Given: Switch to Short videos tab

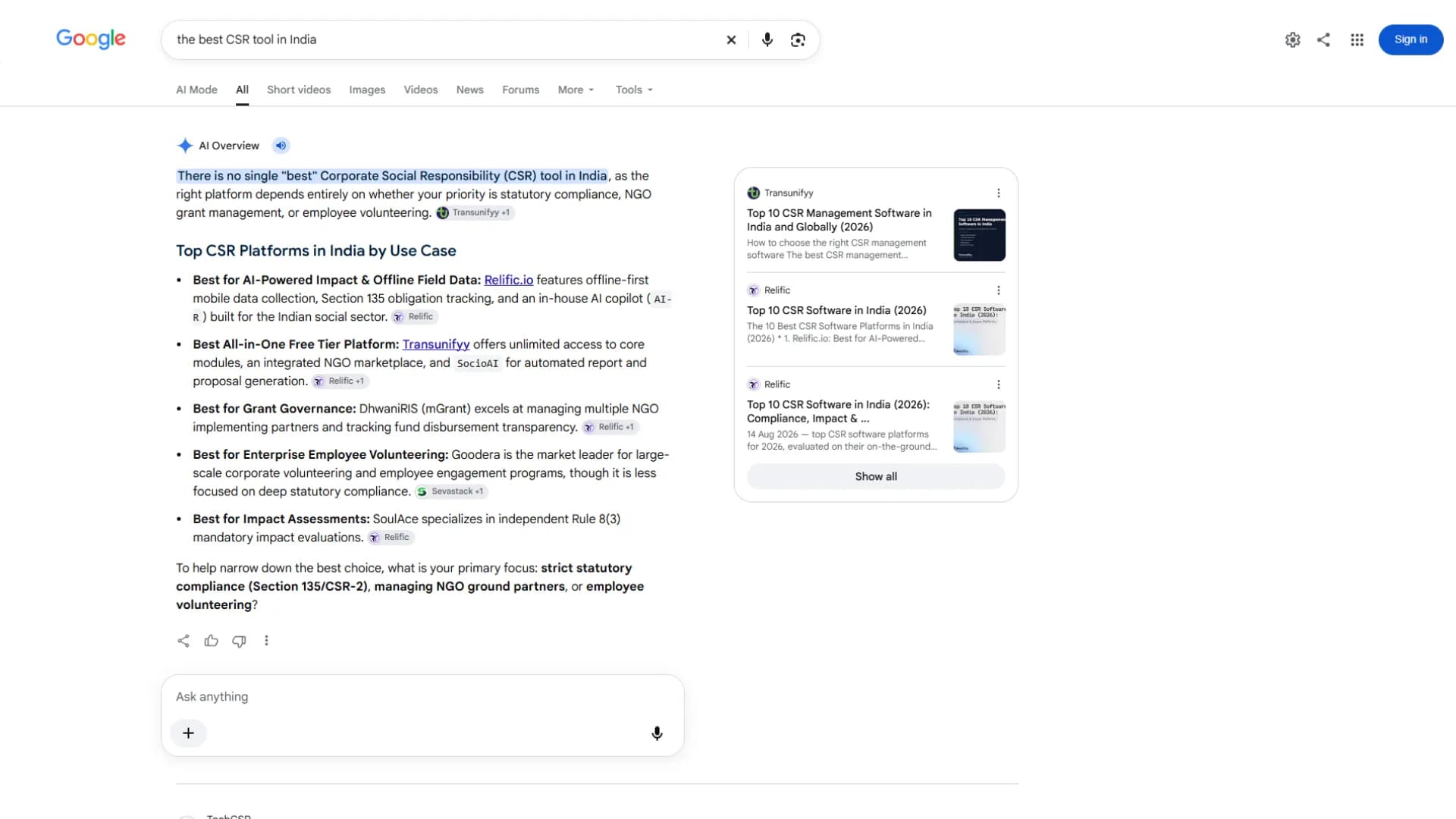Looking at the screenshot, I should (x=299, y=89).
